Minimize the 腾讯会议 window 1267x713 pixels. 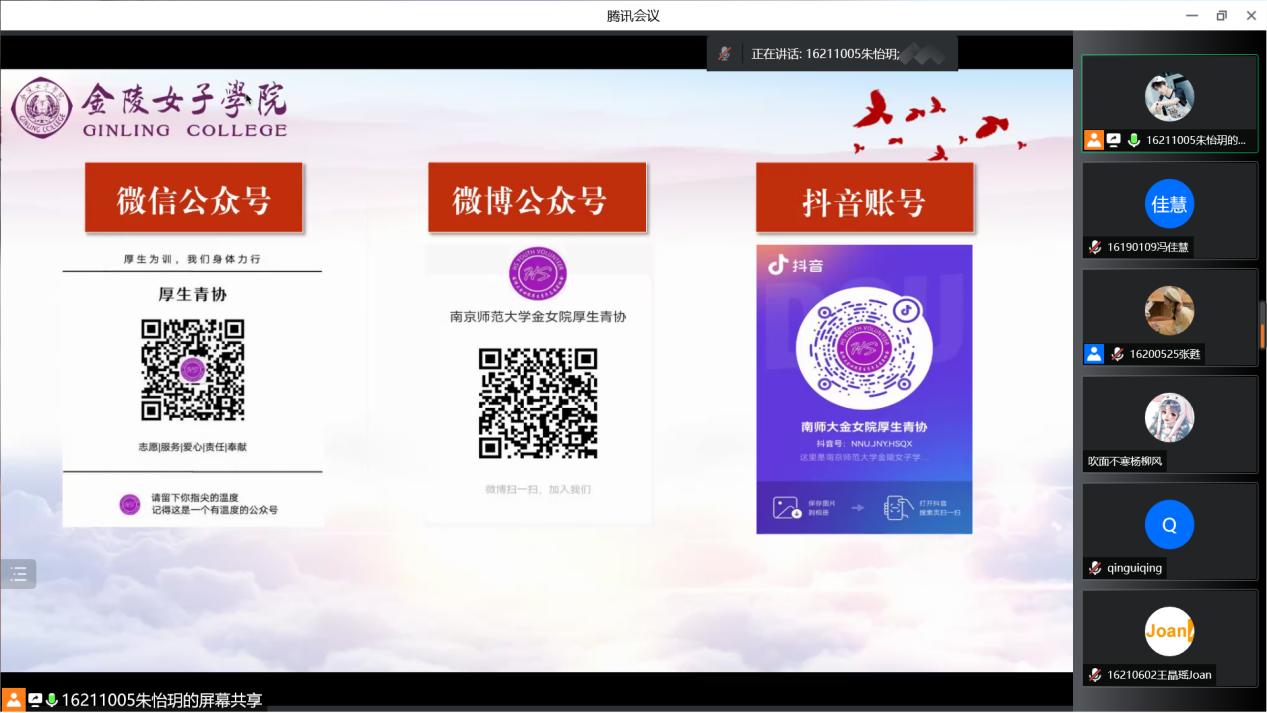coord(1191,15)
